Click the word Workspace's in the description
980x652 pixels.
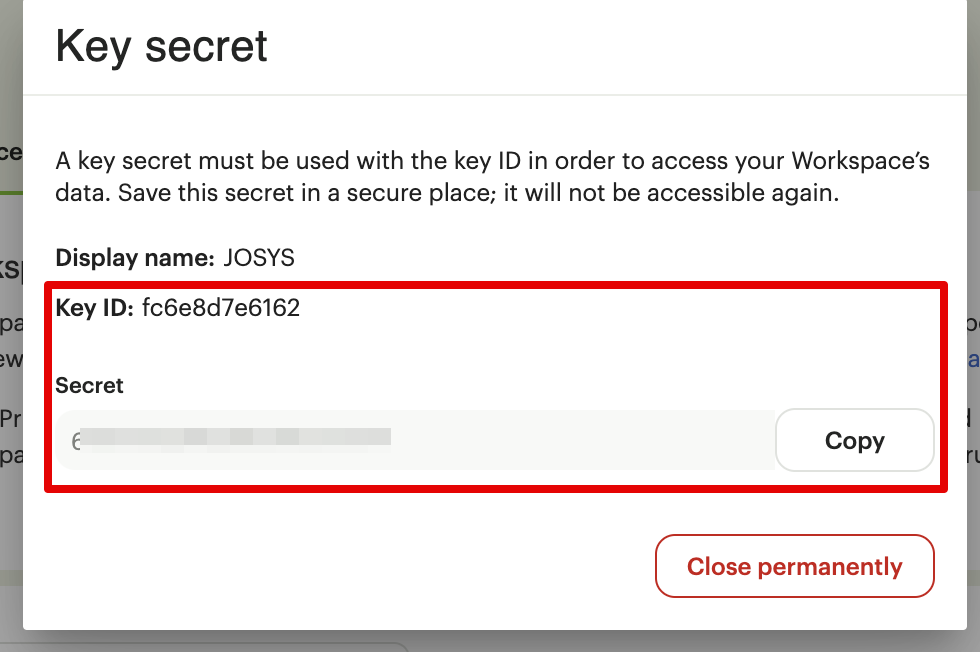click(x=860, y=161)
